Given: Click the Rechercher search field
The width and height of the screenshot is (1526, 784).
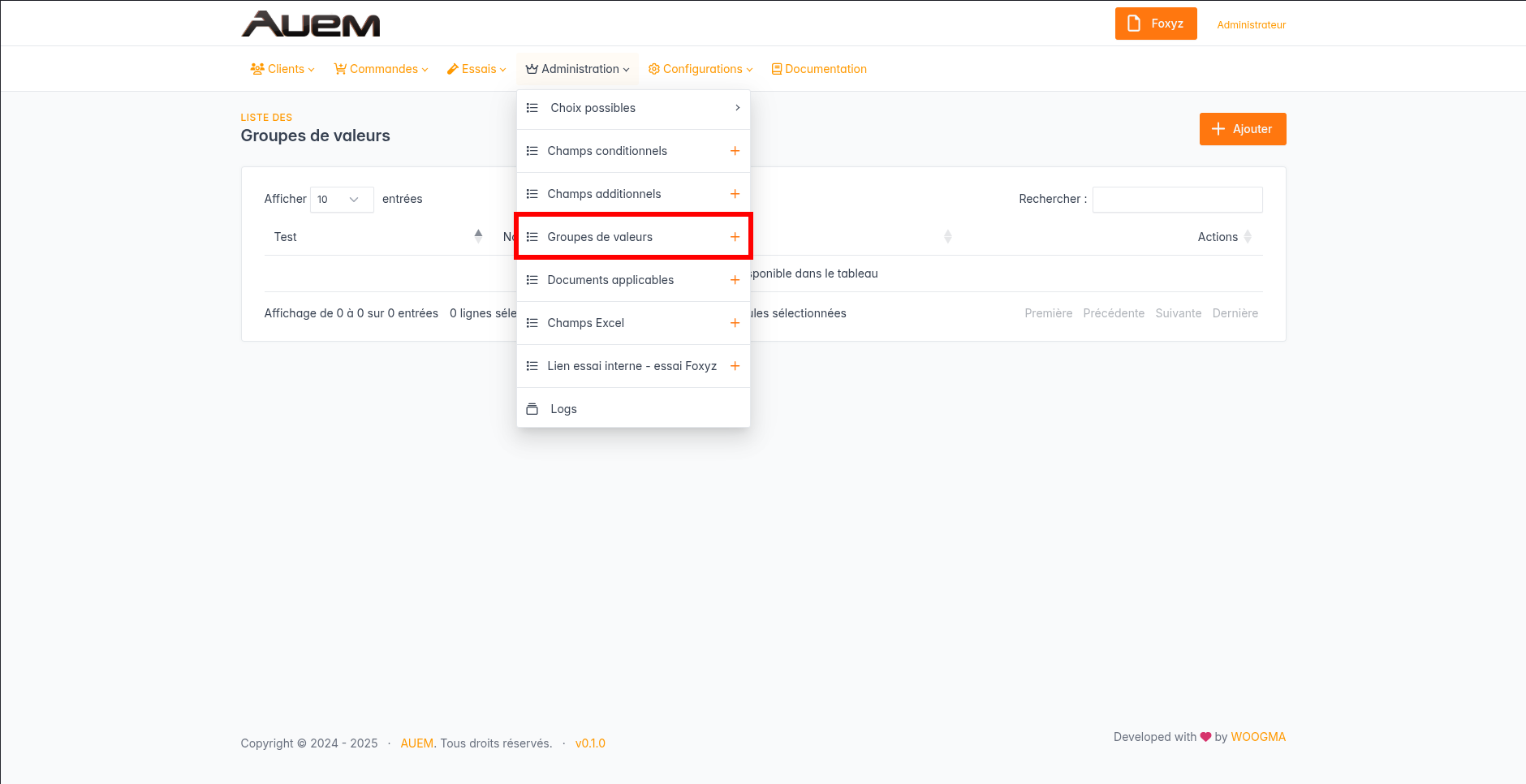Looking at the screenshot, I should coord(1177,200).
